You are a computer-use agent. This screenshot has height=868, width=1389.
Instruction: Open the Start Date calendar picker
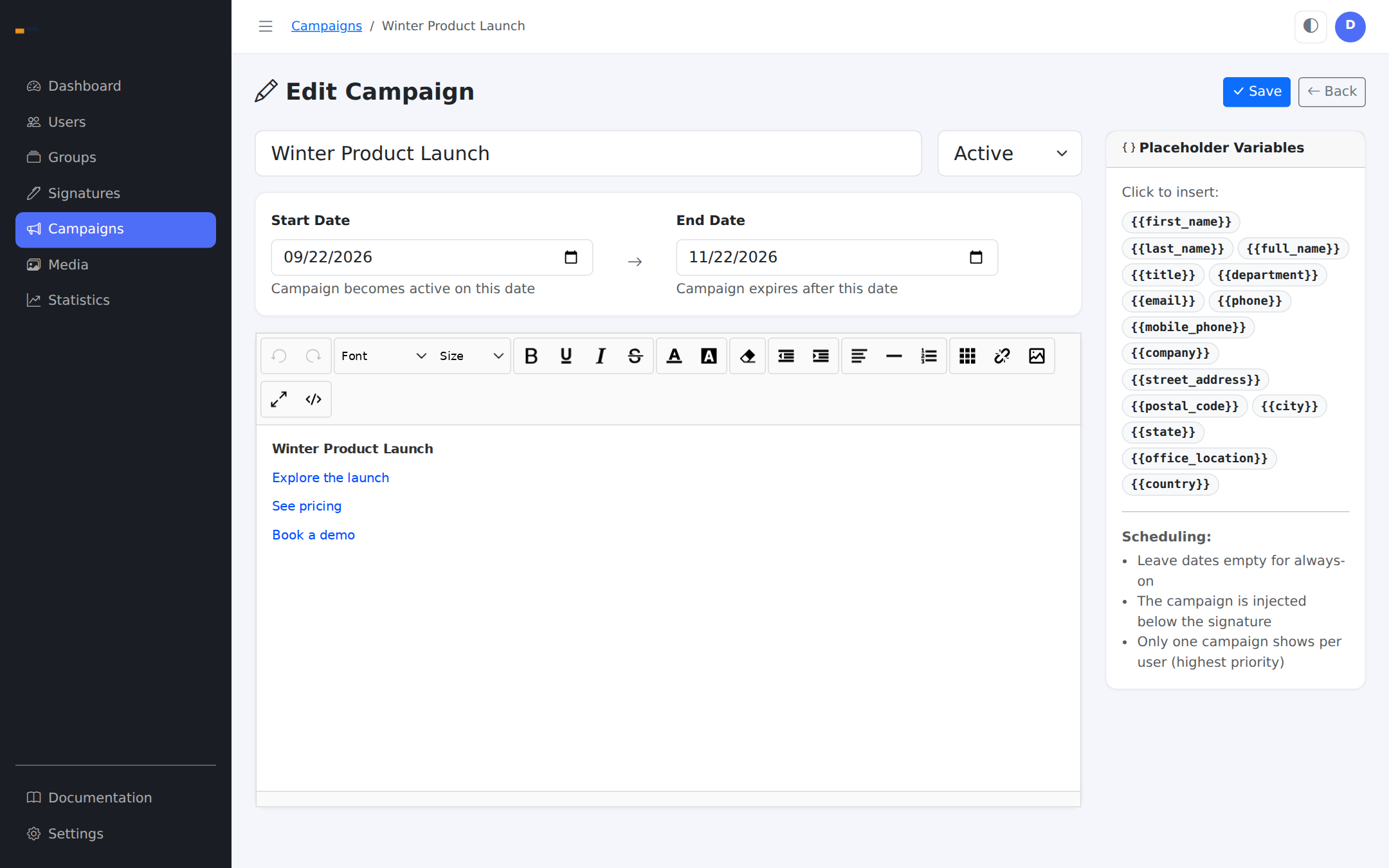(x=571, y=257)
